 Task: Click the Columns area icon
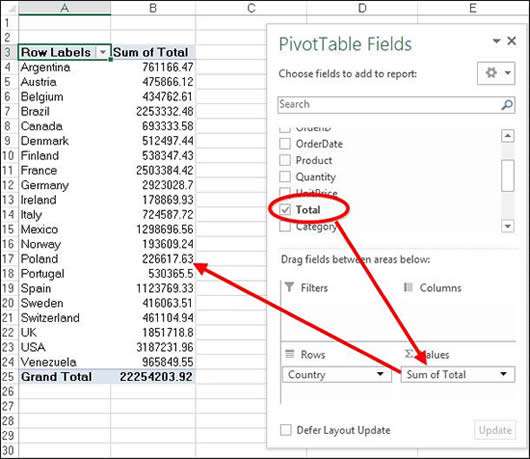coord(408,287)
